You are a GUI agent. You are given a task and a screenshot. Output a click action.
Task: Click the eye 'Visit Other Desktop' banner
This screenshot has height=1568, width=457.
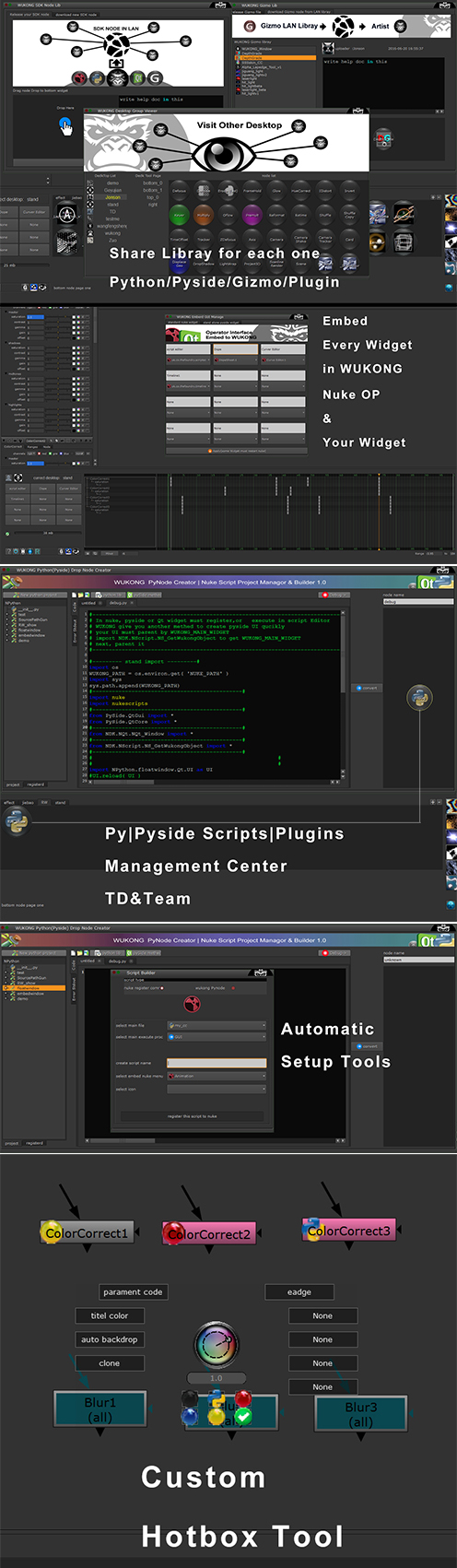(x=227, y=143)
